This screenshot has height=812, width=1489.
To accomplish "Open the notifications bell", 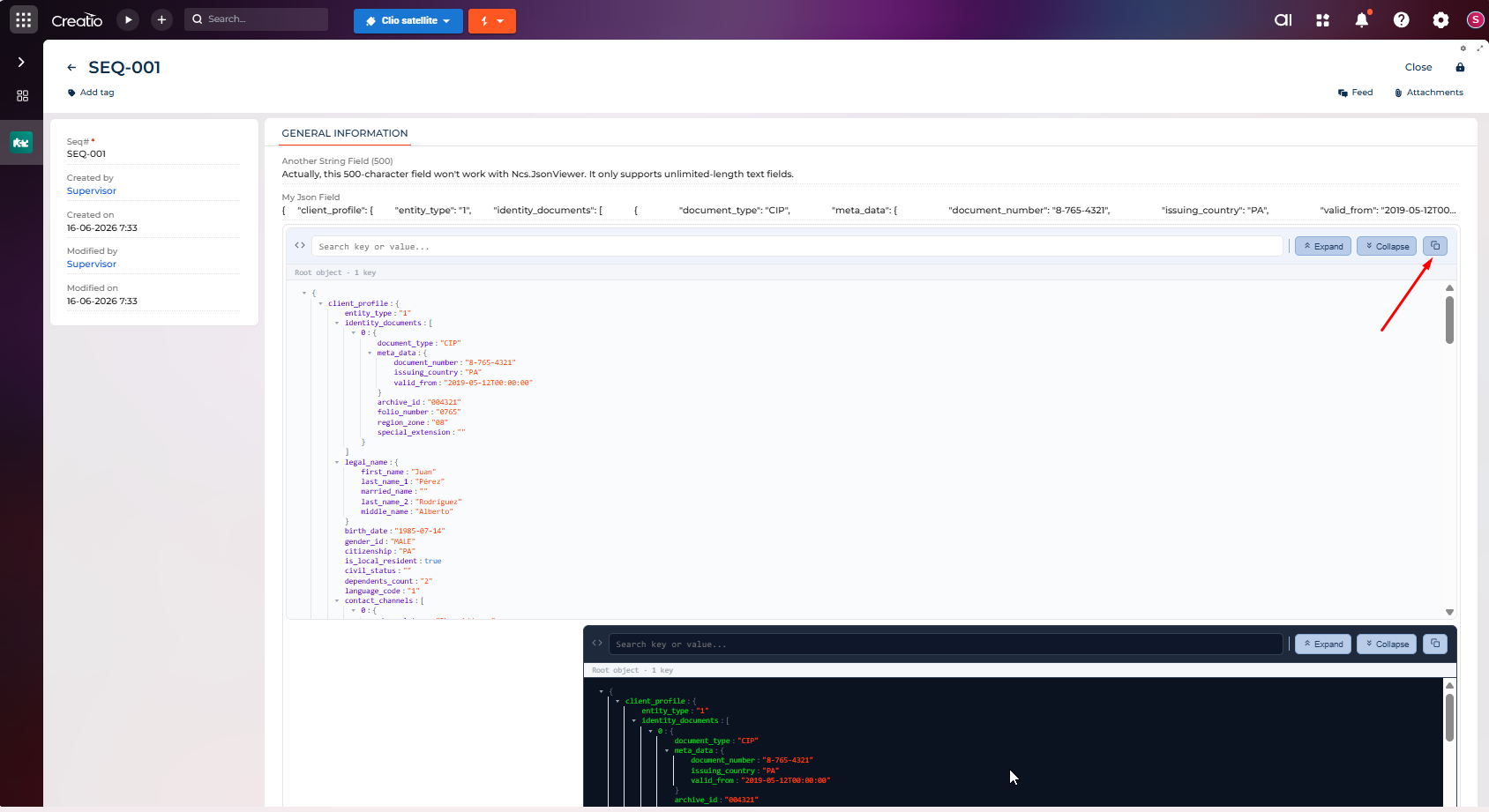I will 1362,19.
